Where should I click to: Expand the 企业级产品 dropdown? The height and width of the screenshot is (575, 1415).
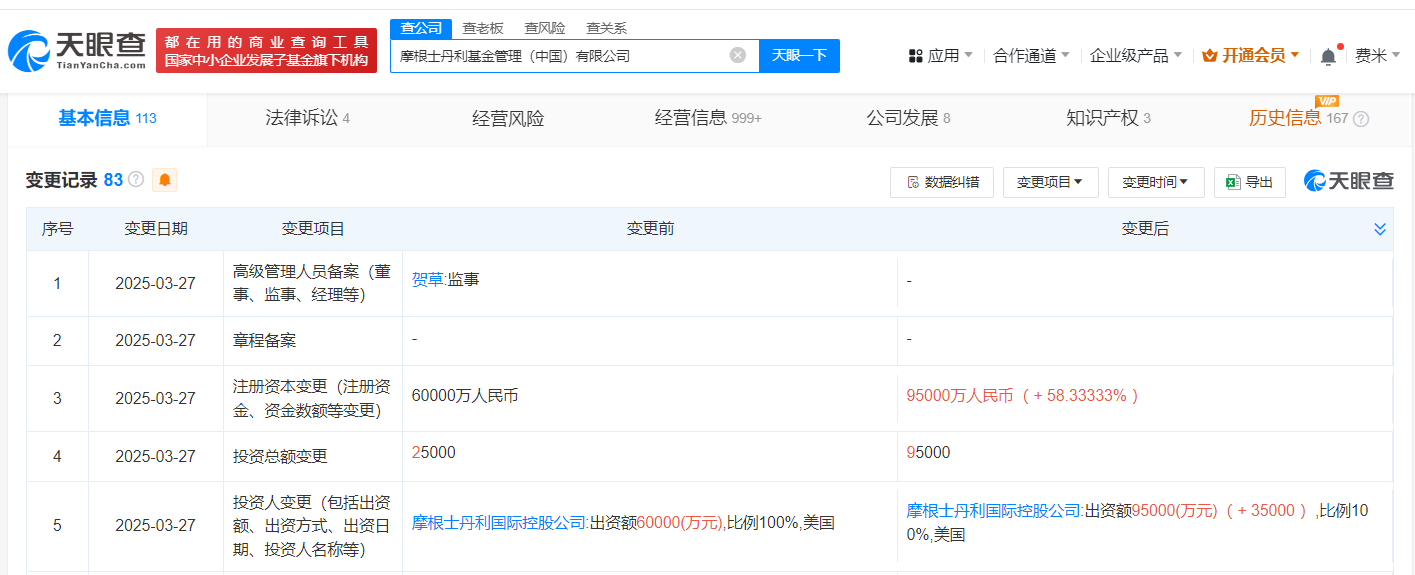pyautogui.click(x=1135, y=56)
